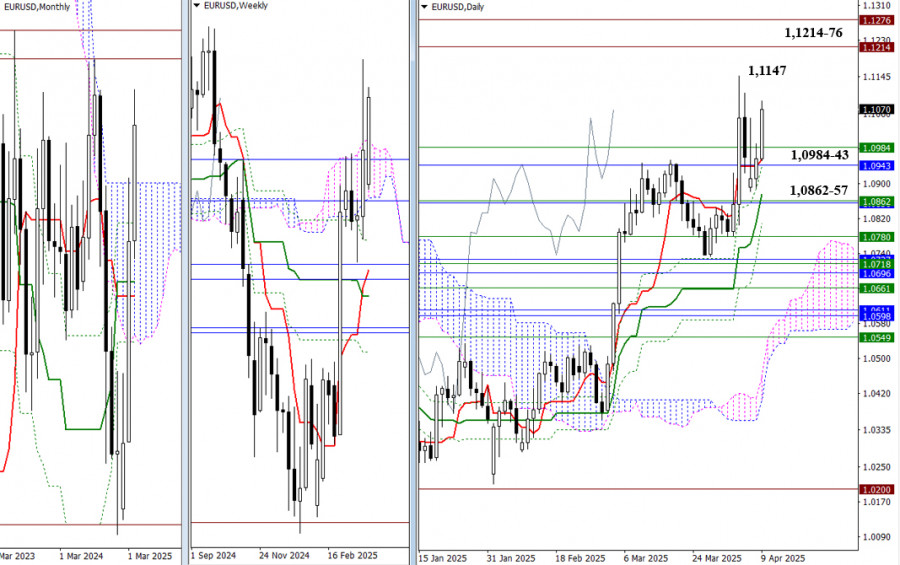
Task: Click the red 1.1276 price level label
Action: [876, 21]
